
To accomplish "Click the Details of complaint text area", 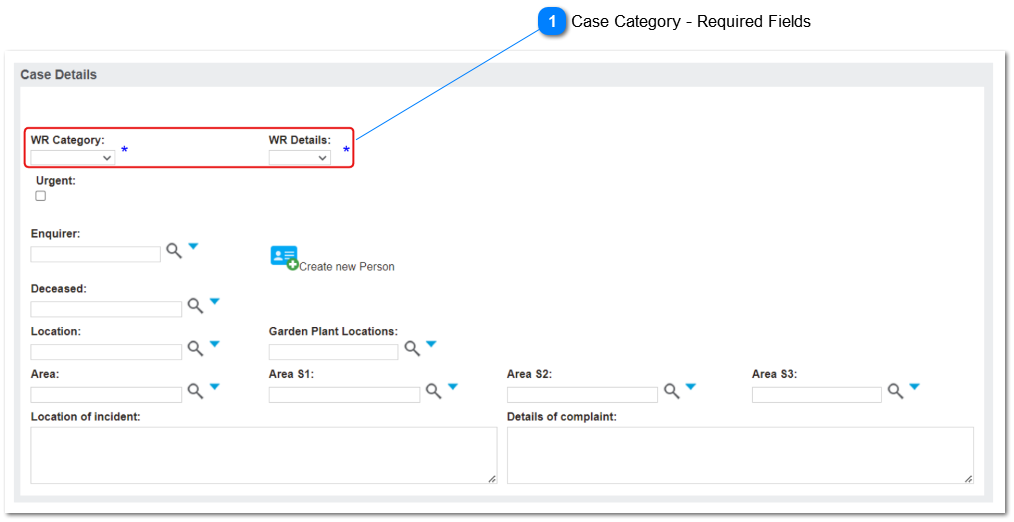I will 740,455.
